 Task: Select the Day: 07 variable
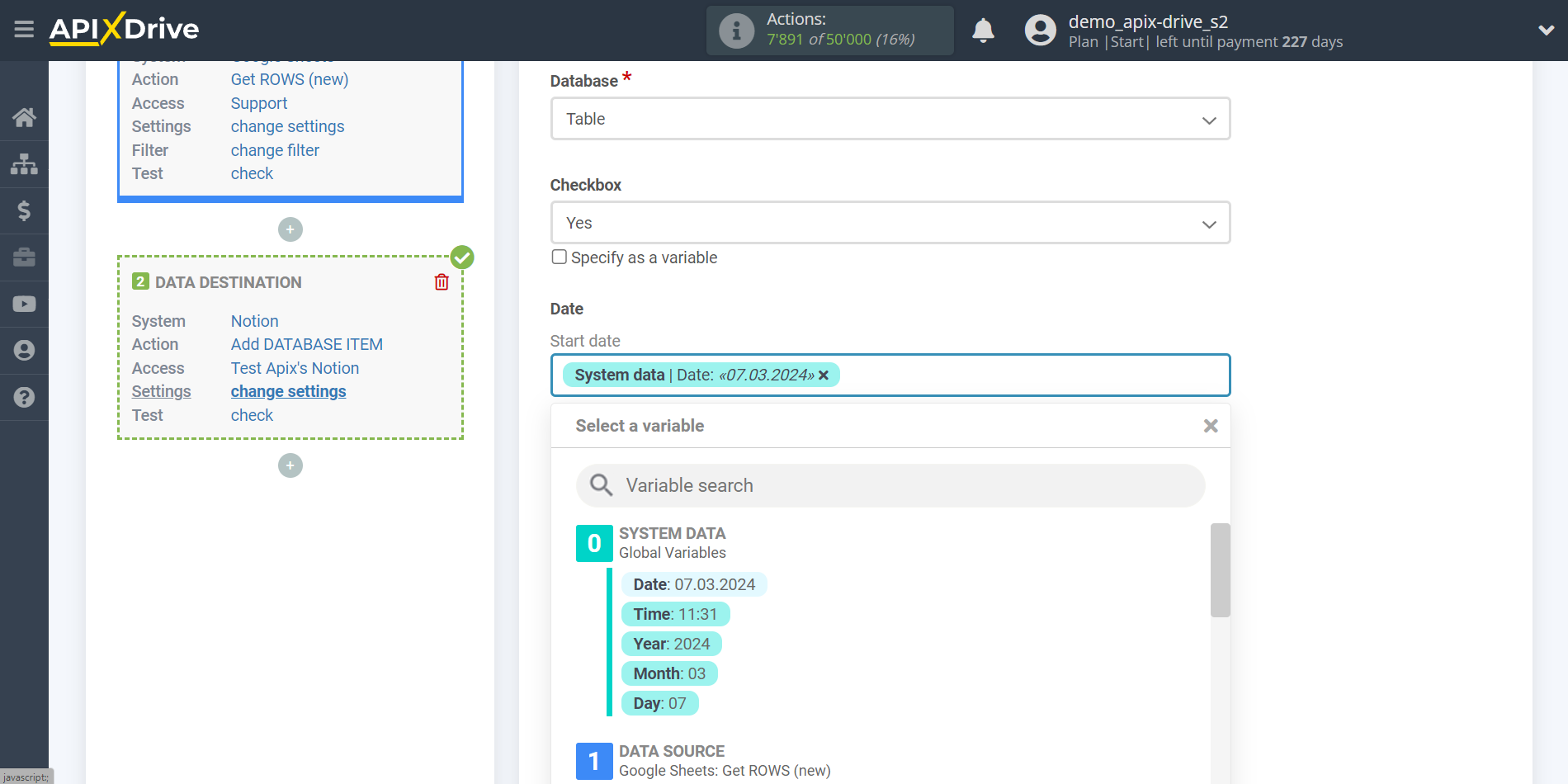(x=659, y=703)
